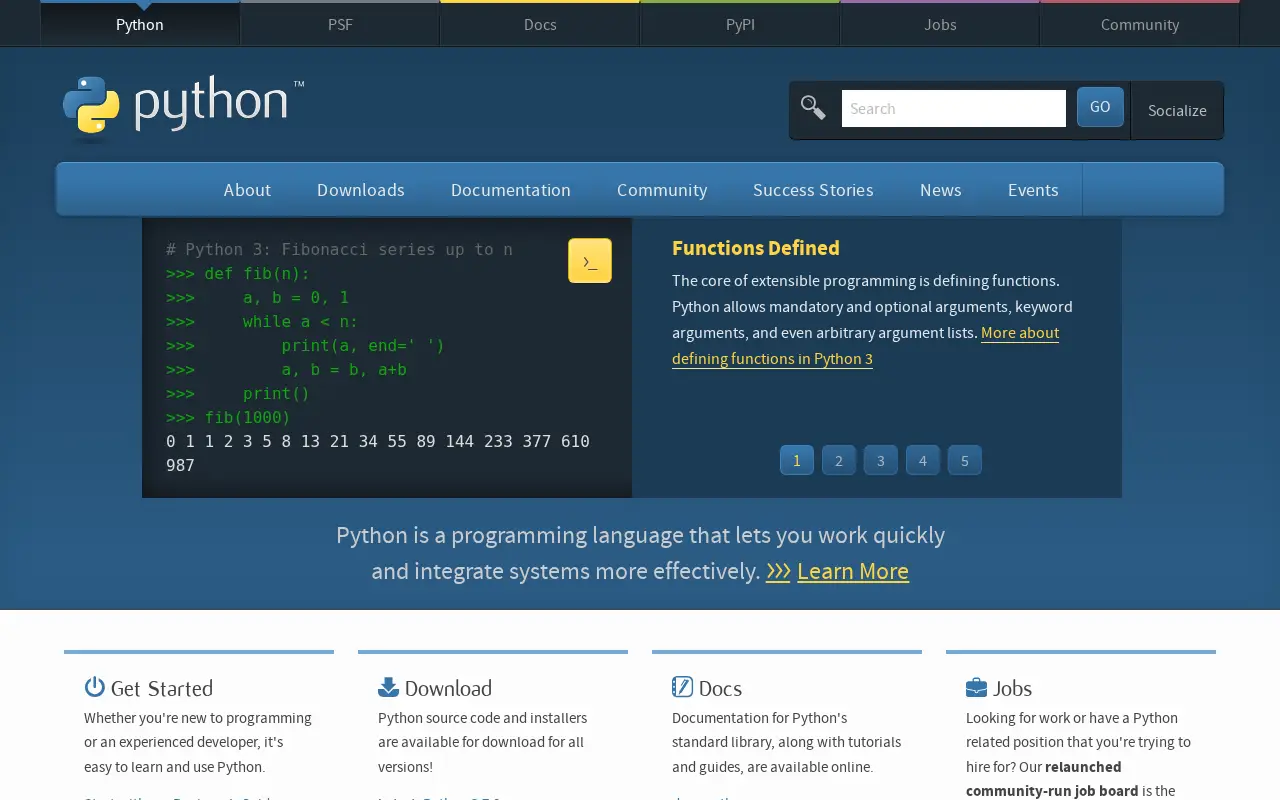Click the Docs notepad icon
The image size is (1280, 800).
pos(682,686)
